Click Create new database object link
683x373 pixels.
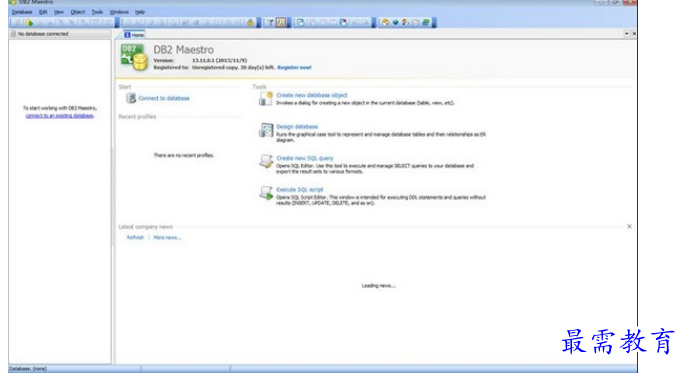[x=311, y=95]
